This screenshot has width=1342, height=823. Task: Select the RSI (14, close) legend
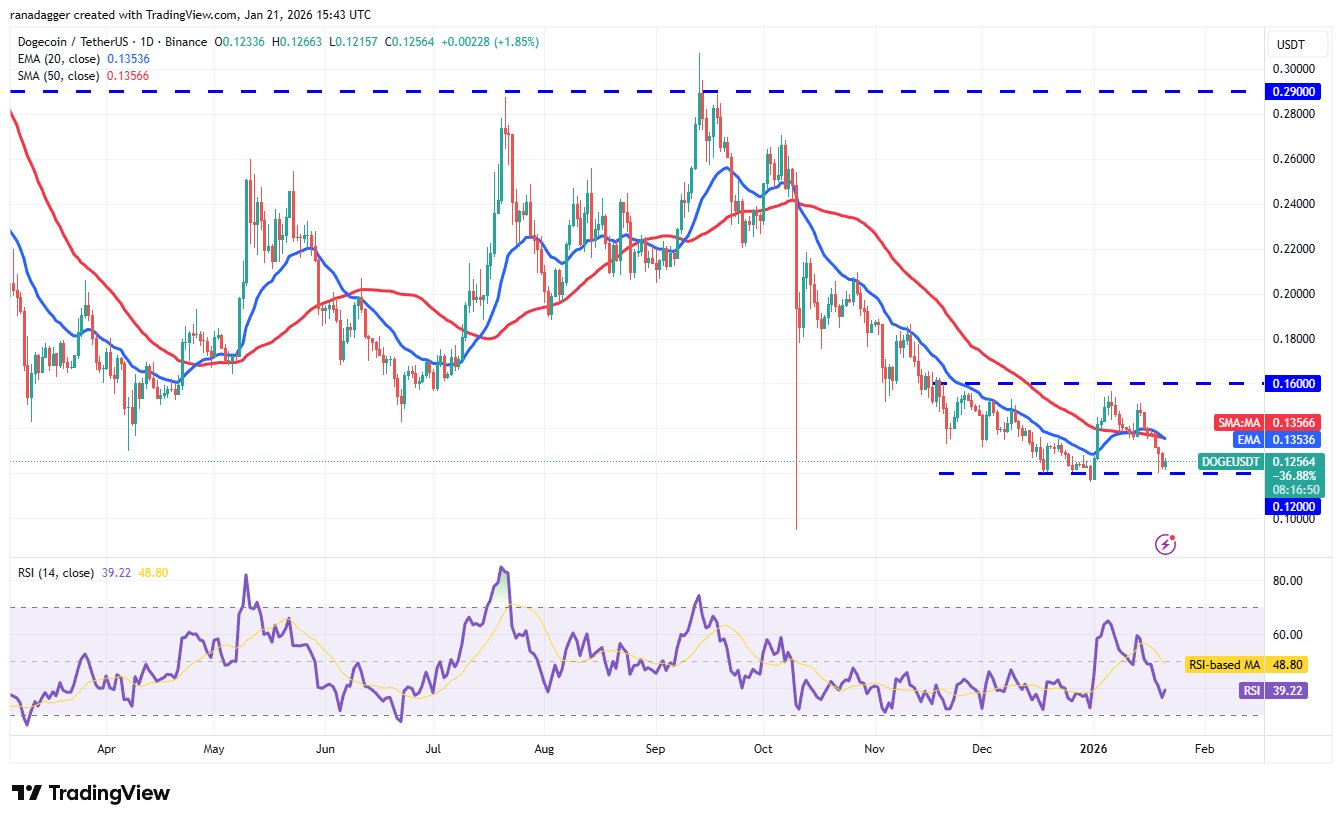click(x=54, y=573)
